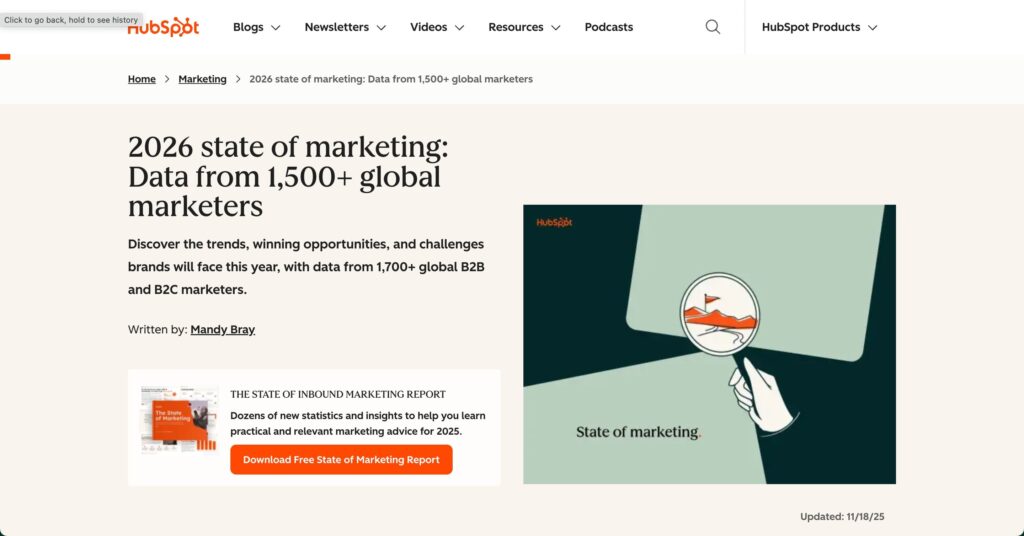
Task: Open the search magnifier icon
Action: [x=712, y=27]
